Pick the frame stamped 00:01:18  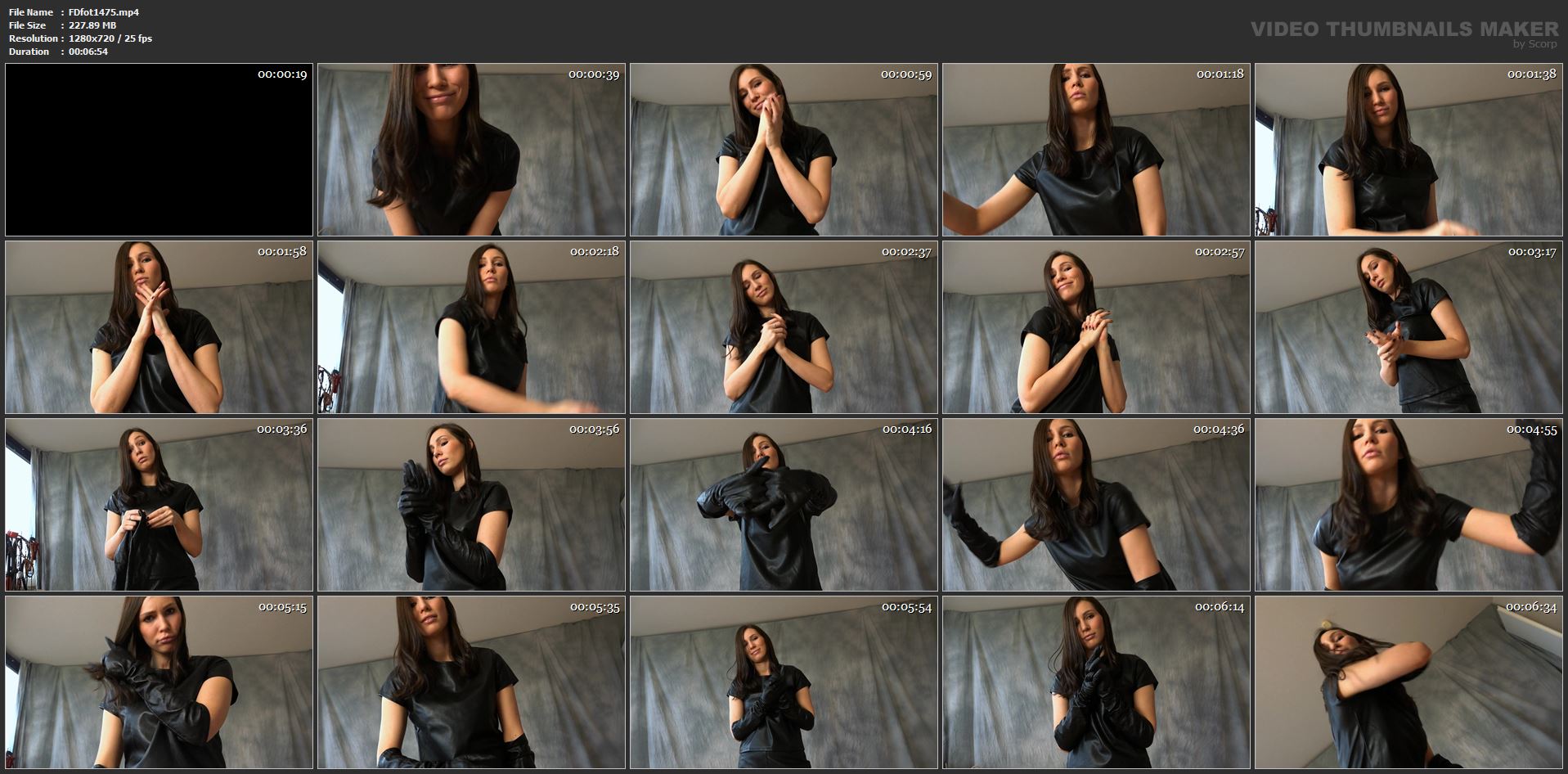tap(1096, 150)
